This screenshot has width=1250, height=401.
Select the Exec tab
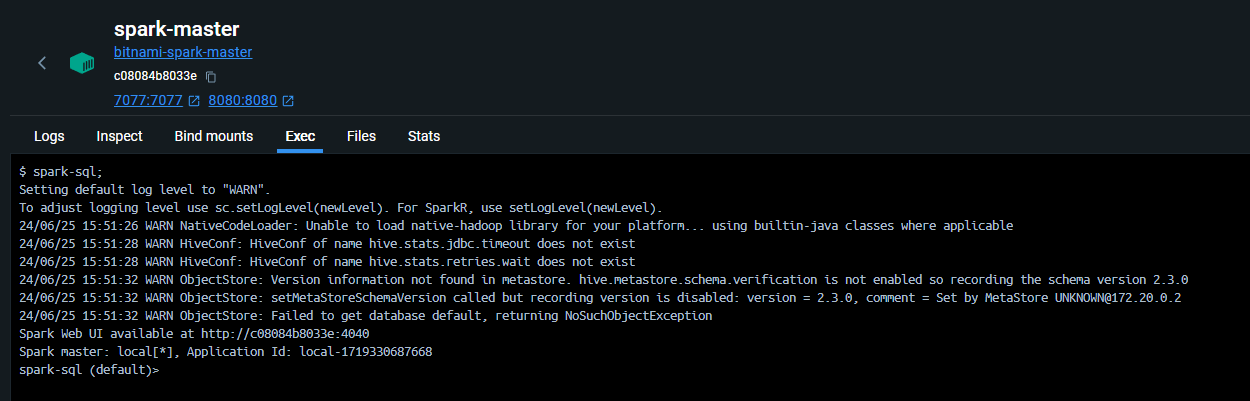point(300,136)
